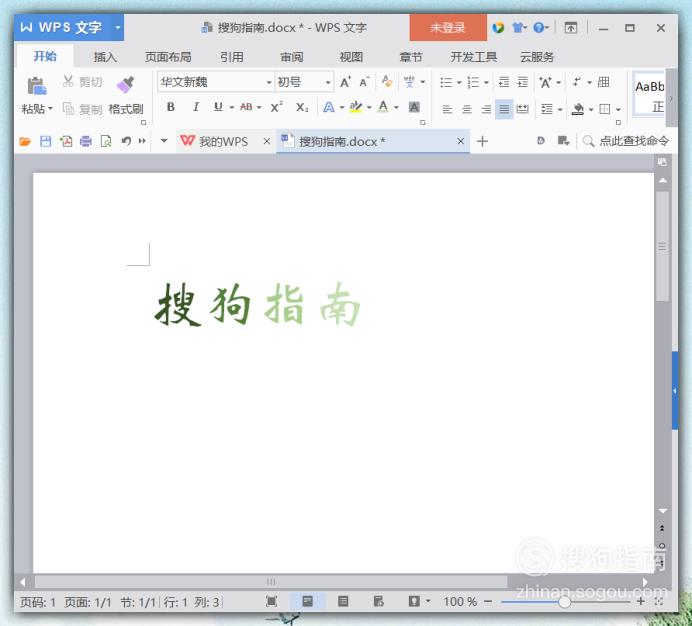Open the font size dropdown 初号

[x=328, y=82]
